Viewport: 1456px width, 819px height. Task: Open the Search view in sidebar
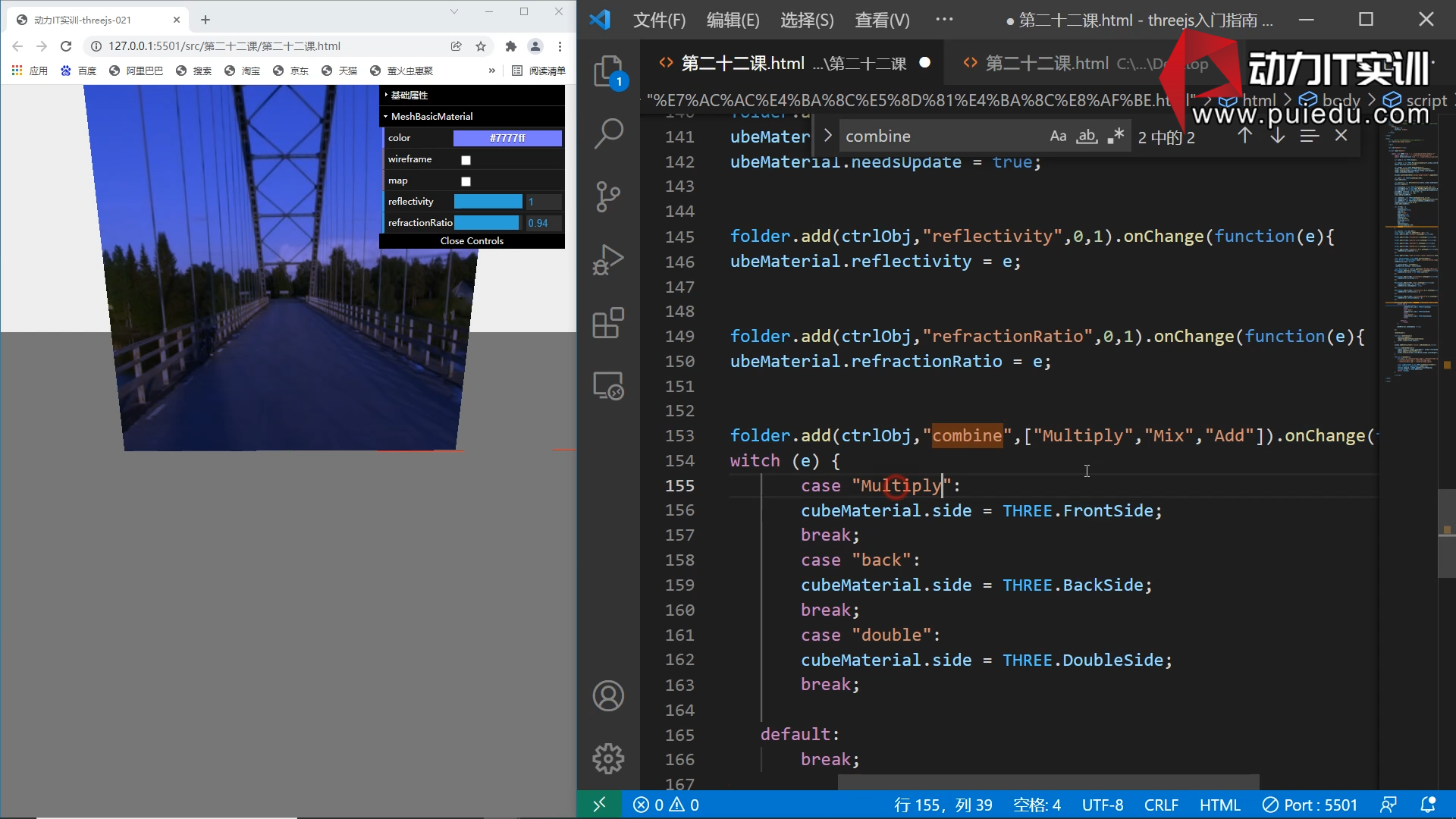coord(609,134)
